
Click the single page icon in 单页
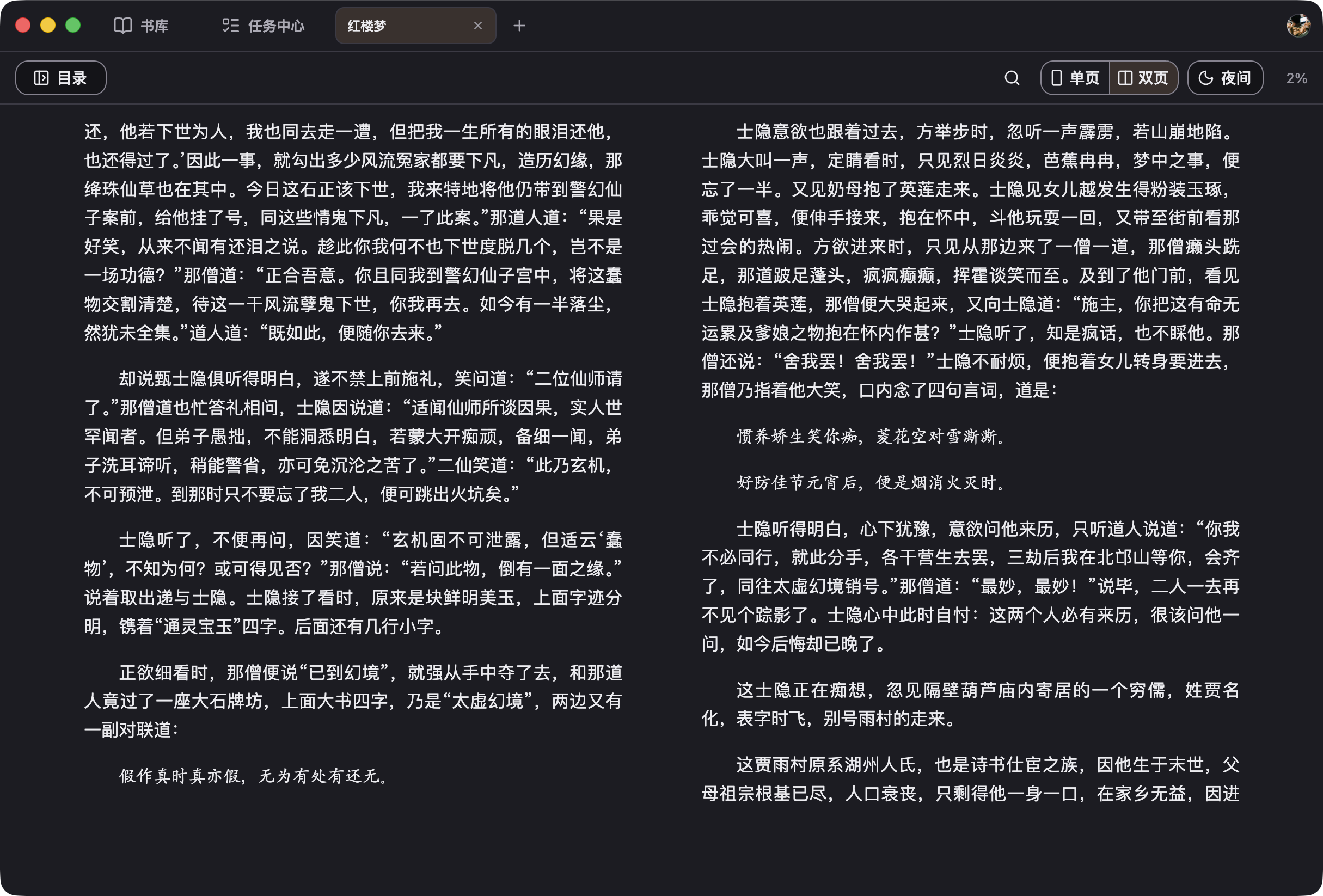tap(1056, 78)
